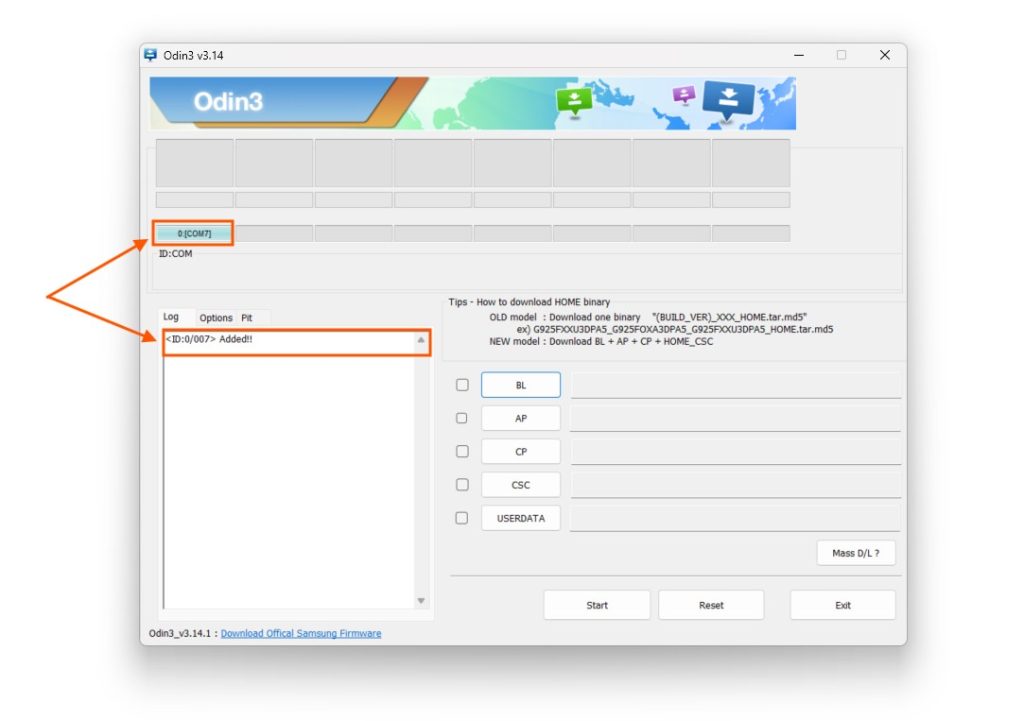Open Download Offical Samsung Firmware link

301,633
